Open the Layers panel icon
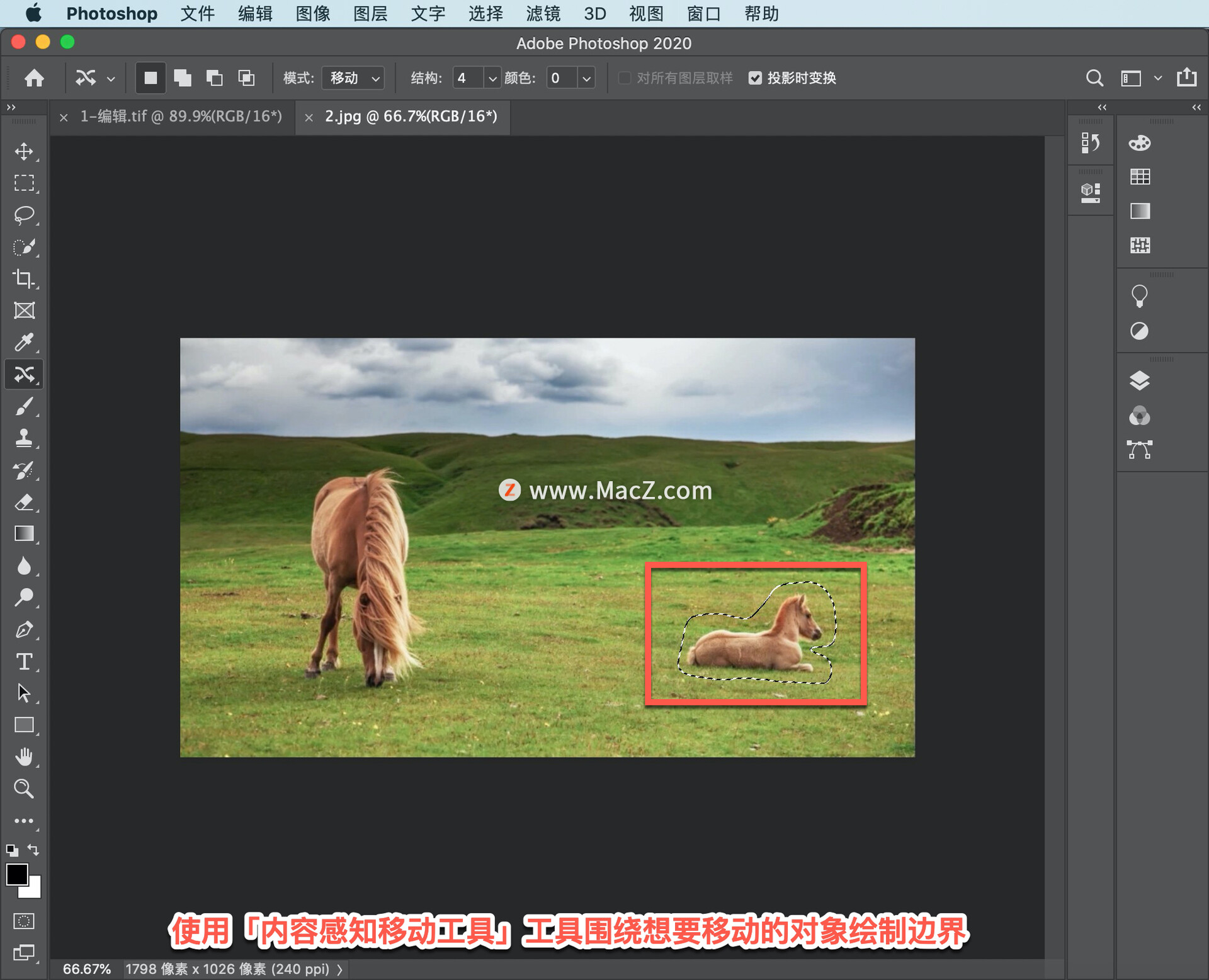The width and height of the screenshot is (1209, 980). [x=1140, y=380]
